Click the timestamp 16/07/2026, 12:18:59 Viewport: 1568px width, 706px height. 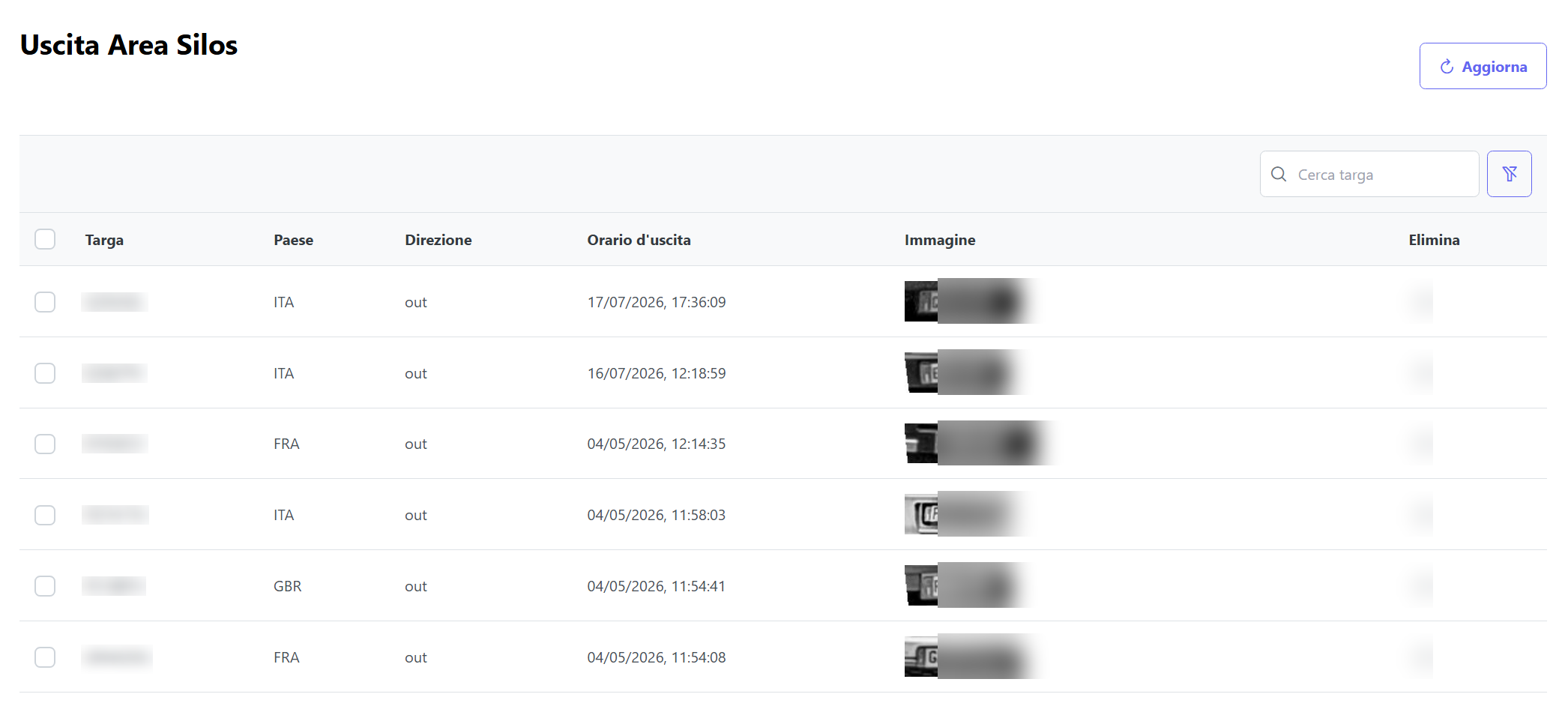coord(657,373)
